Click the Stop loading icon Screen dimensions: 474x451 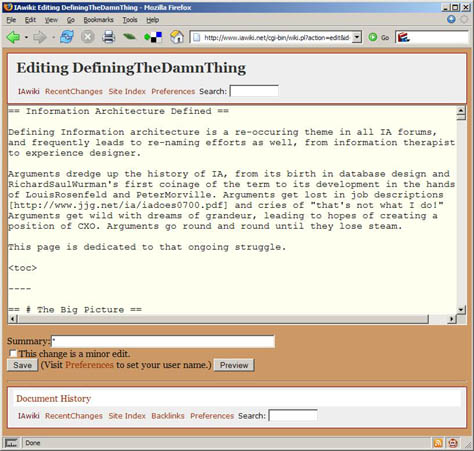click(88, 37)
